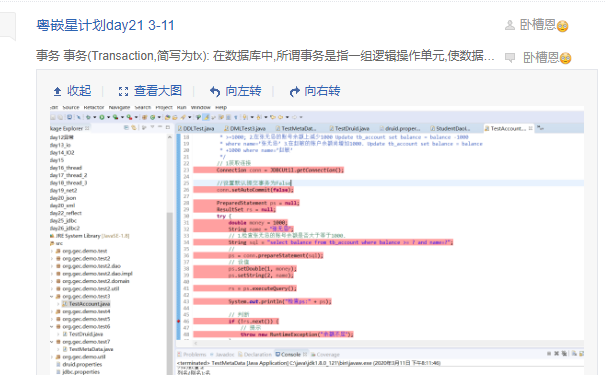Expand the org.gec.demo.test package
The image size is (605, 375).
[52, 251]
